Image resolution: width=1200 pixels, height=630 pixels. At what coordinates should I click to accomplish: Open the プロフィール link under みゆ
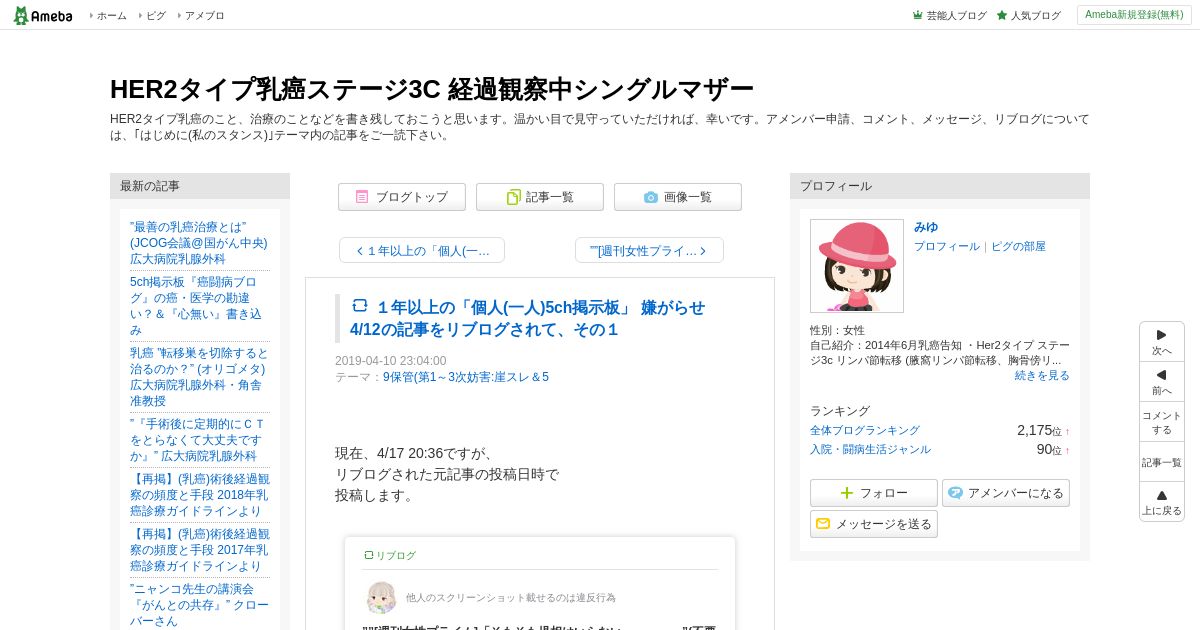(x=947, y=246)
